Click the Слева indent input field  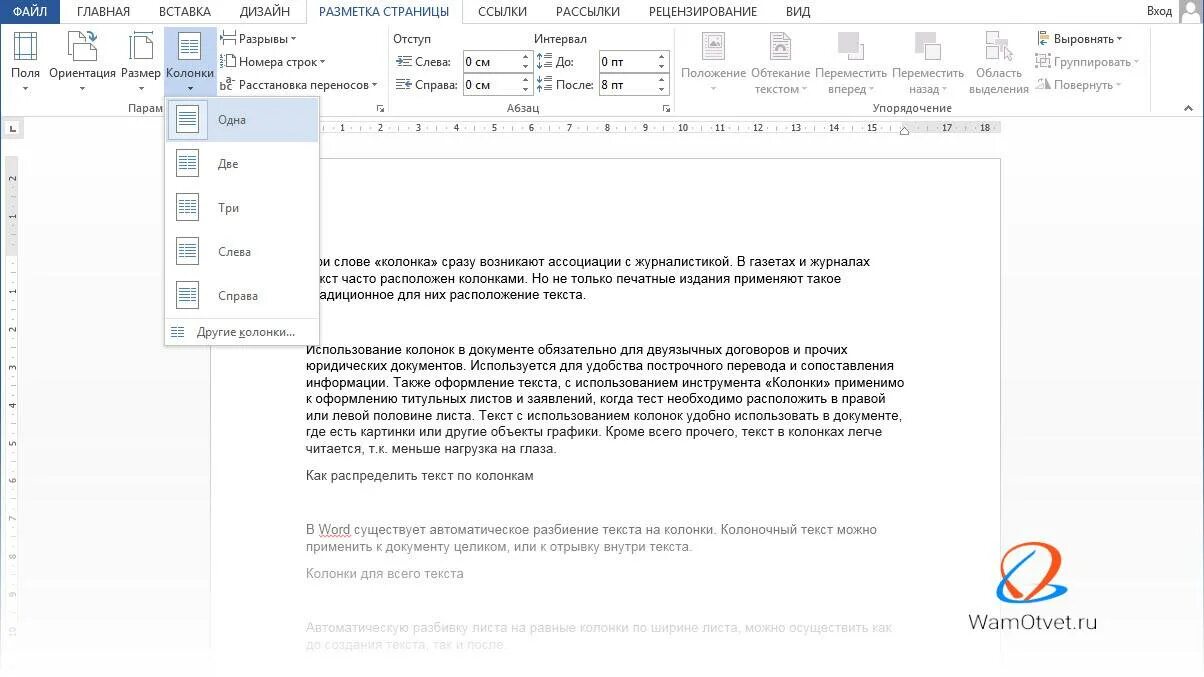tap(491, 62)
